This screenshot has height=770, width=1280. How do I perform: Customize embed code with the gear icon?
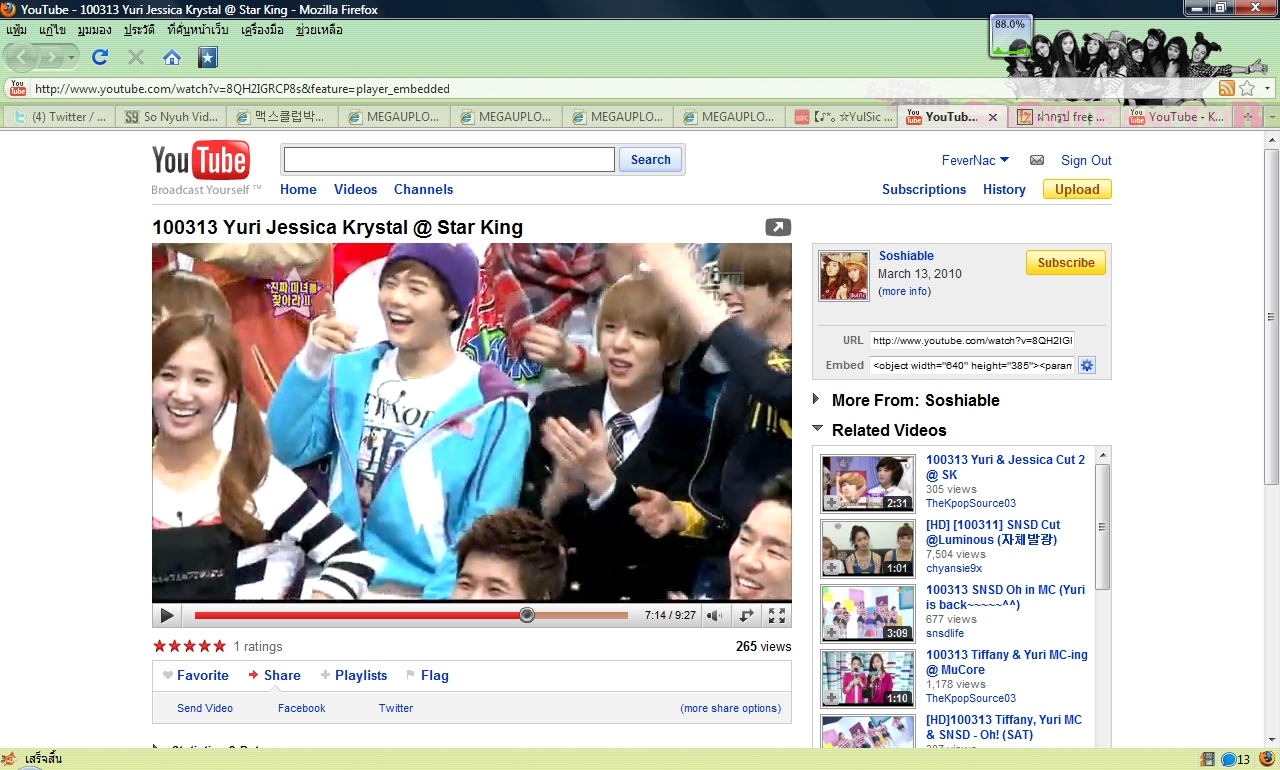[x=1087, y=365]
